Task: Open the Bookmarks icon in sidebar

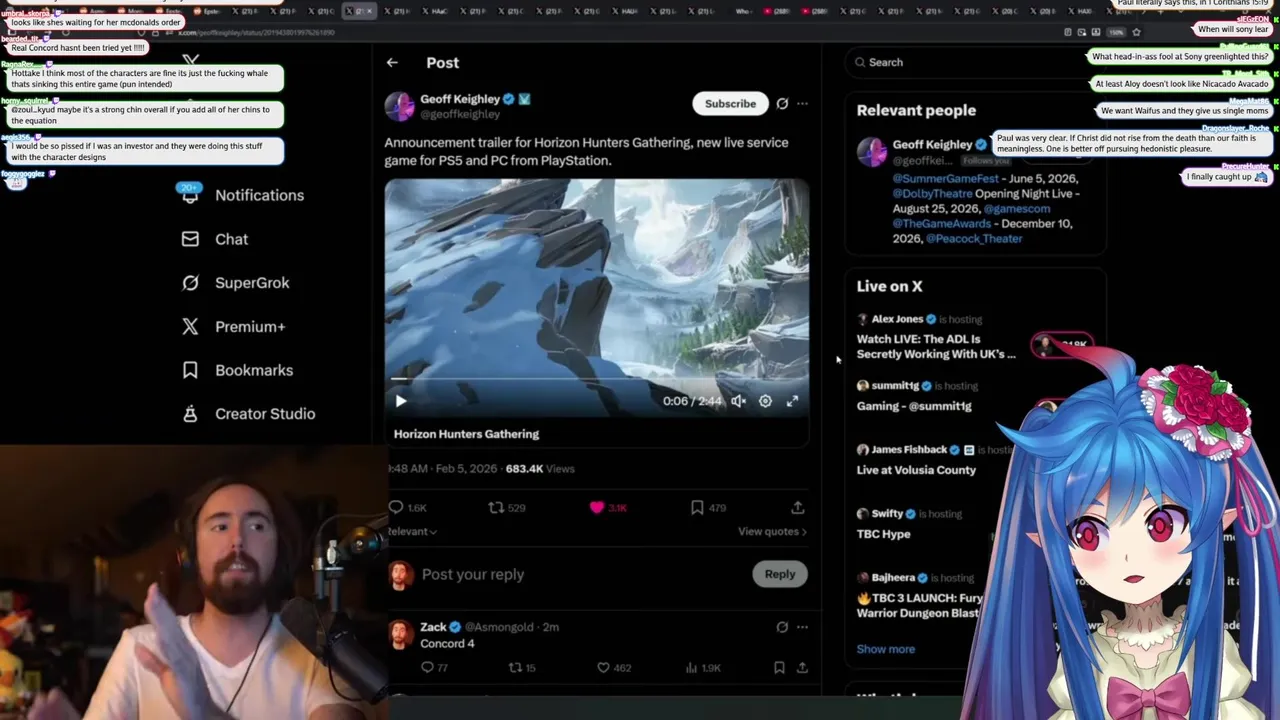Action: [190, 370]
